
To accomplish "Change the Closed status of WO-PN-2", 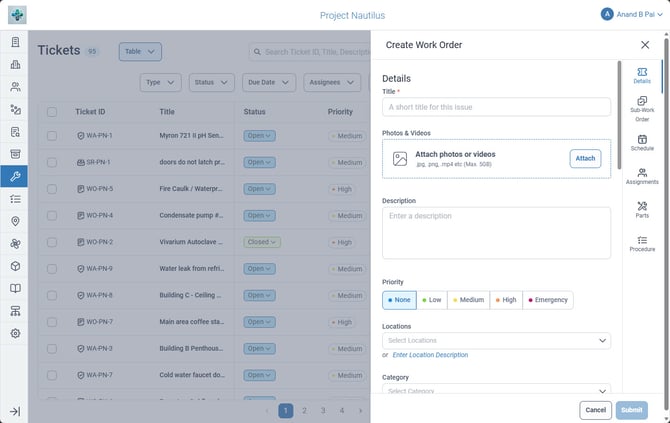I will (262, 242).
